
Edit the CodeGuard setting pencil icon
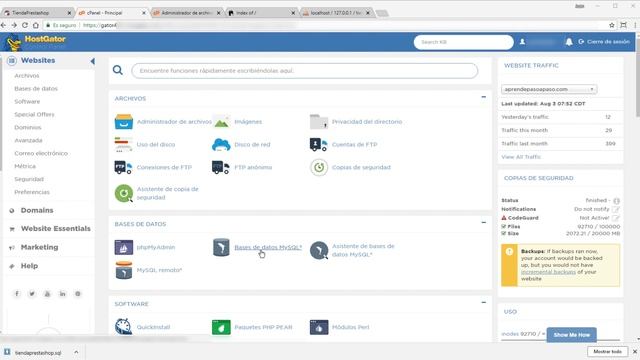(616, 218)
